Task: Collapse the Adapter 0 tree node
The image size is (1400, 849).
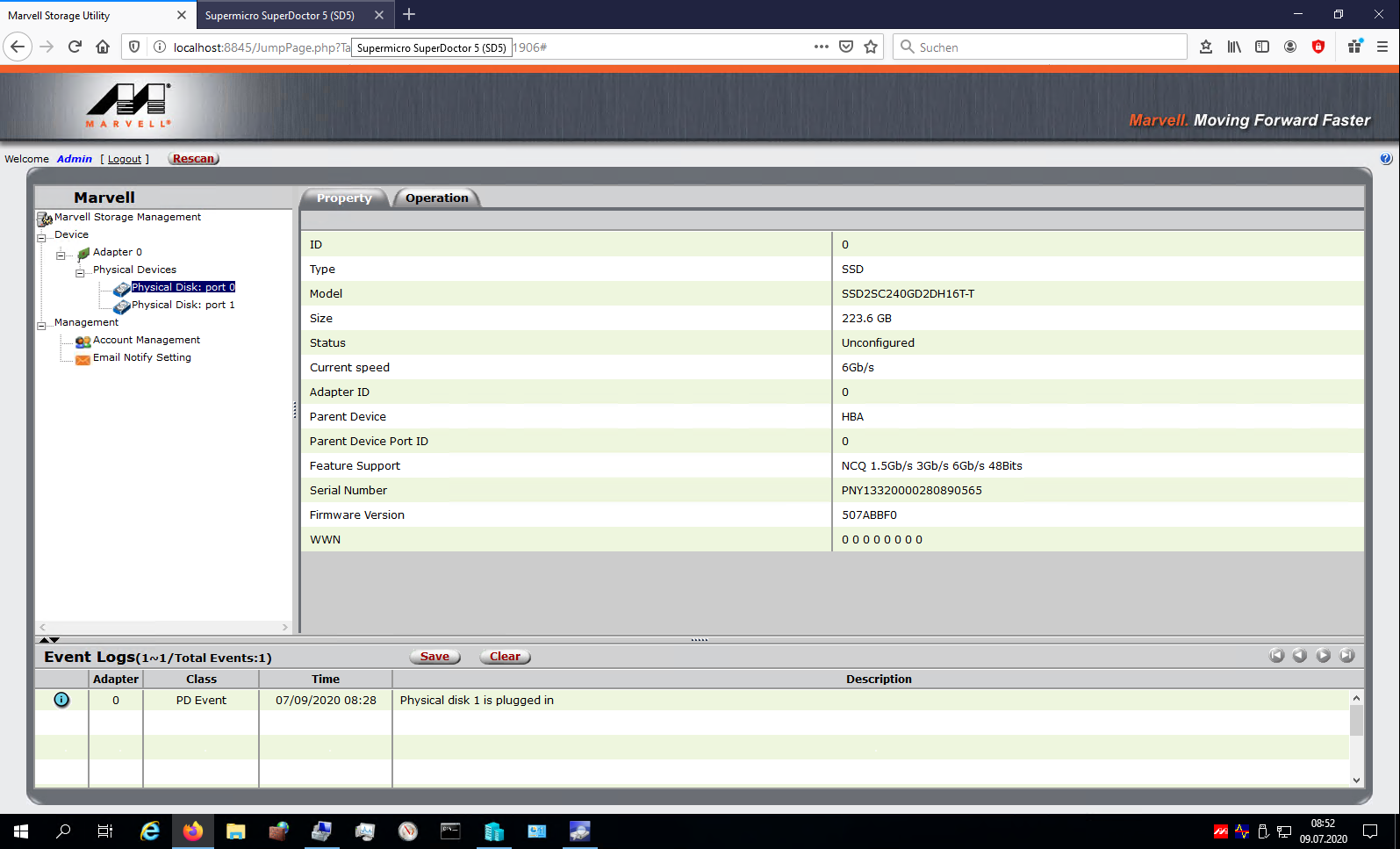Action: click(61, 255)
